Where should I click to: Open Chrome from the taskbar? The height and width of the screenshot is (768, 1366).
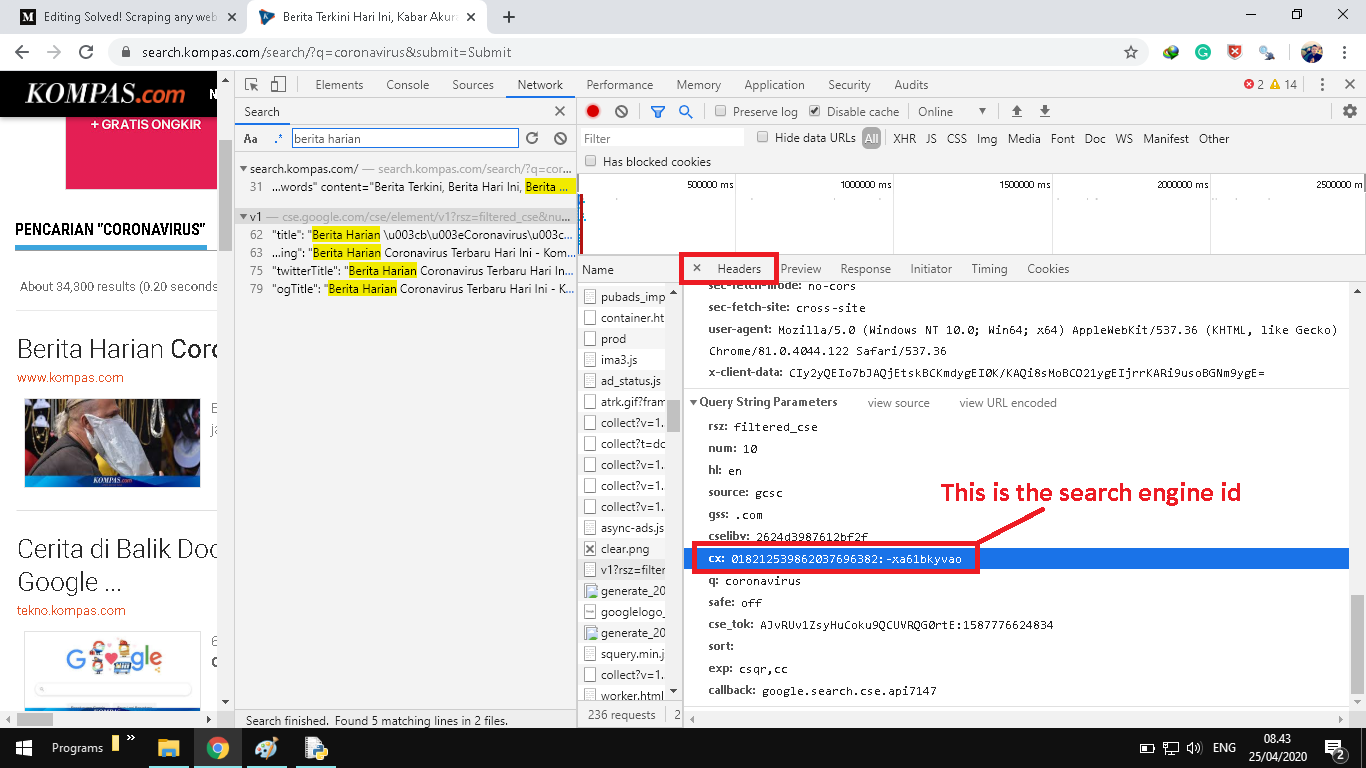218,747
